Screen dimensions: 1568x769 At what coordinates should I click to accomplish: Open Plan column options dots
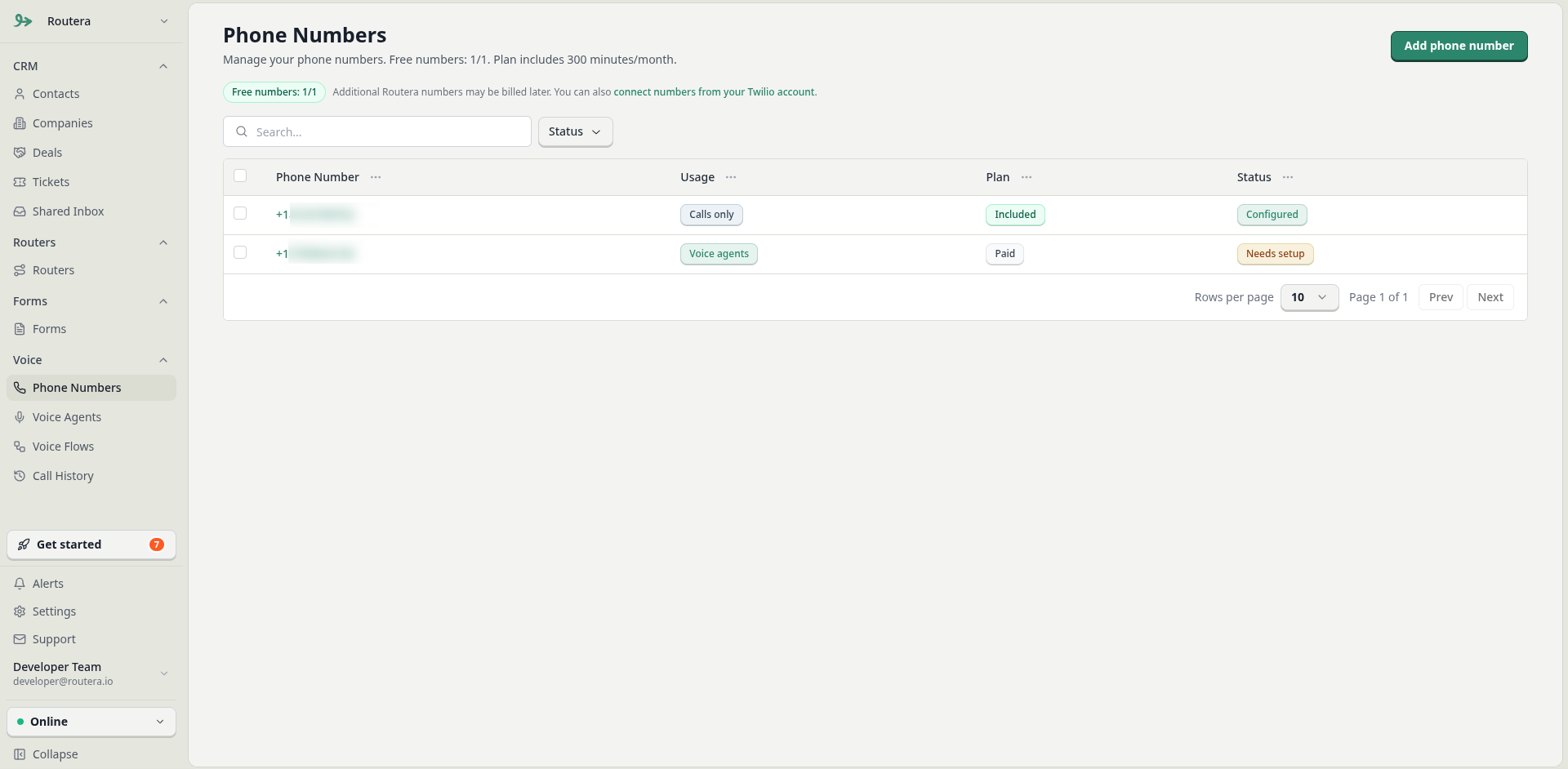tap(1027, 177)
